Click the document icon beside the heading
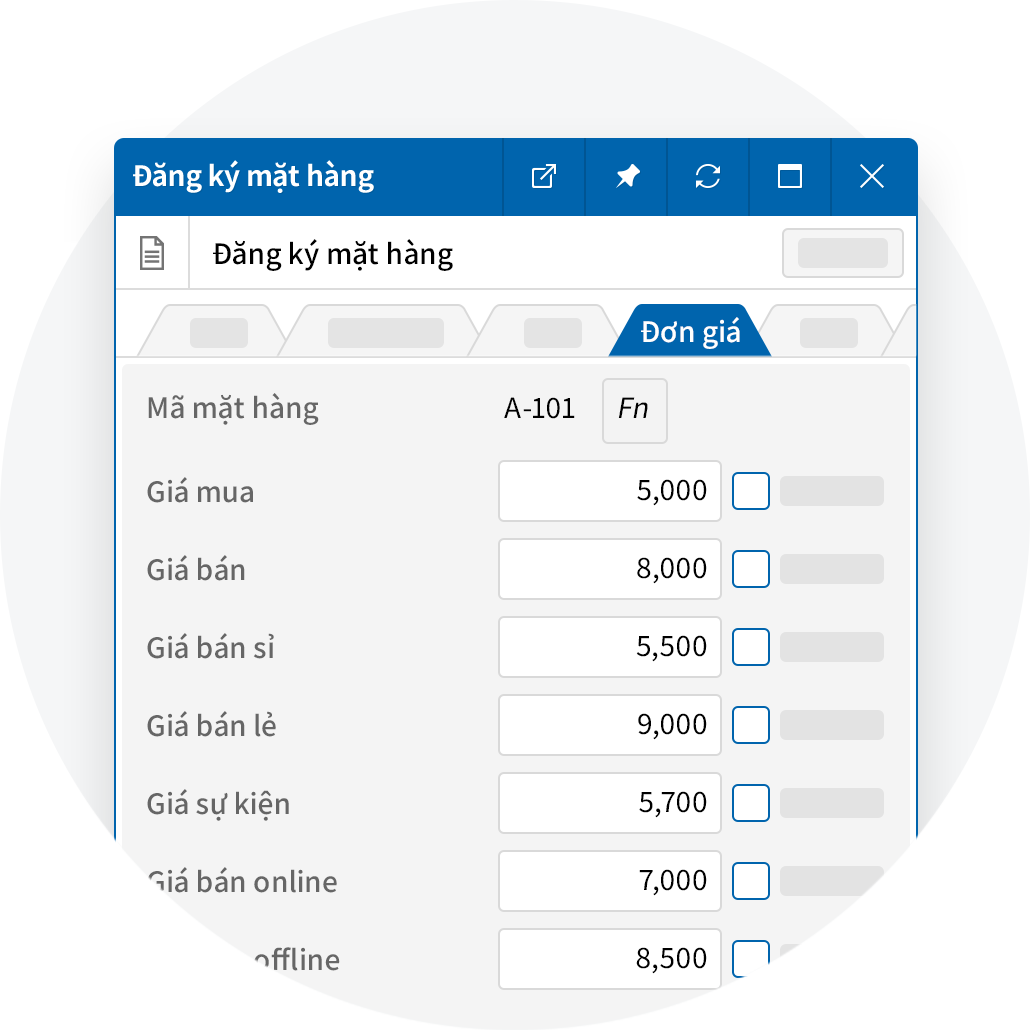 tap(152, 253)
